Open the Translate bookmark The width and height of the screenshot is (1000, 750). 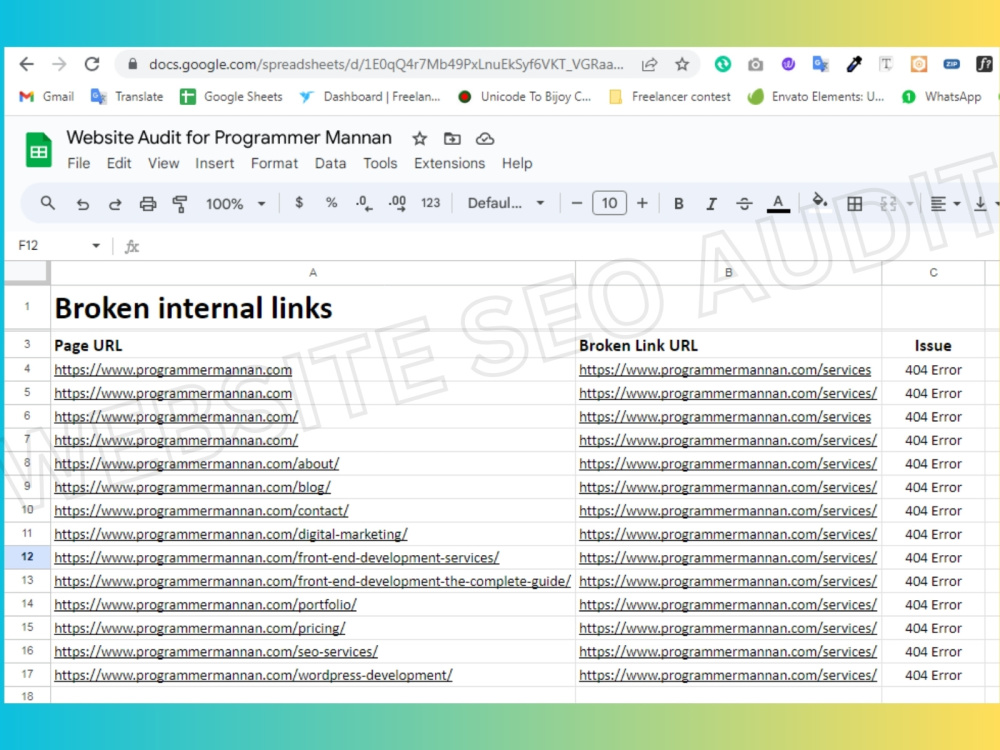coord(127,97)
